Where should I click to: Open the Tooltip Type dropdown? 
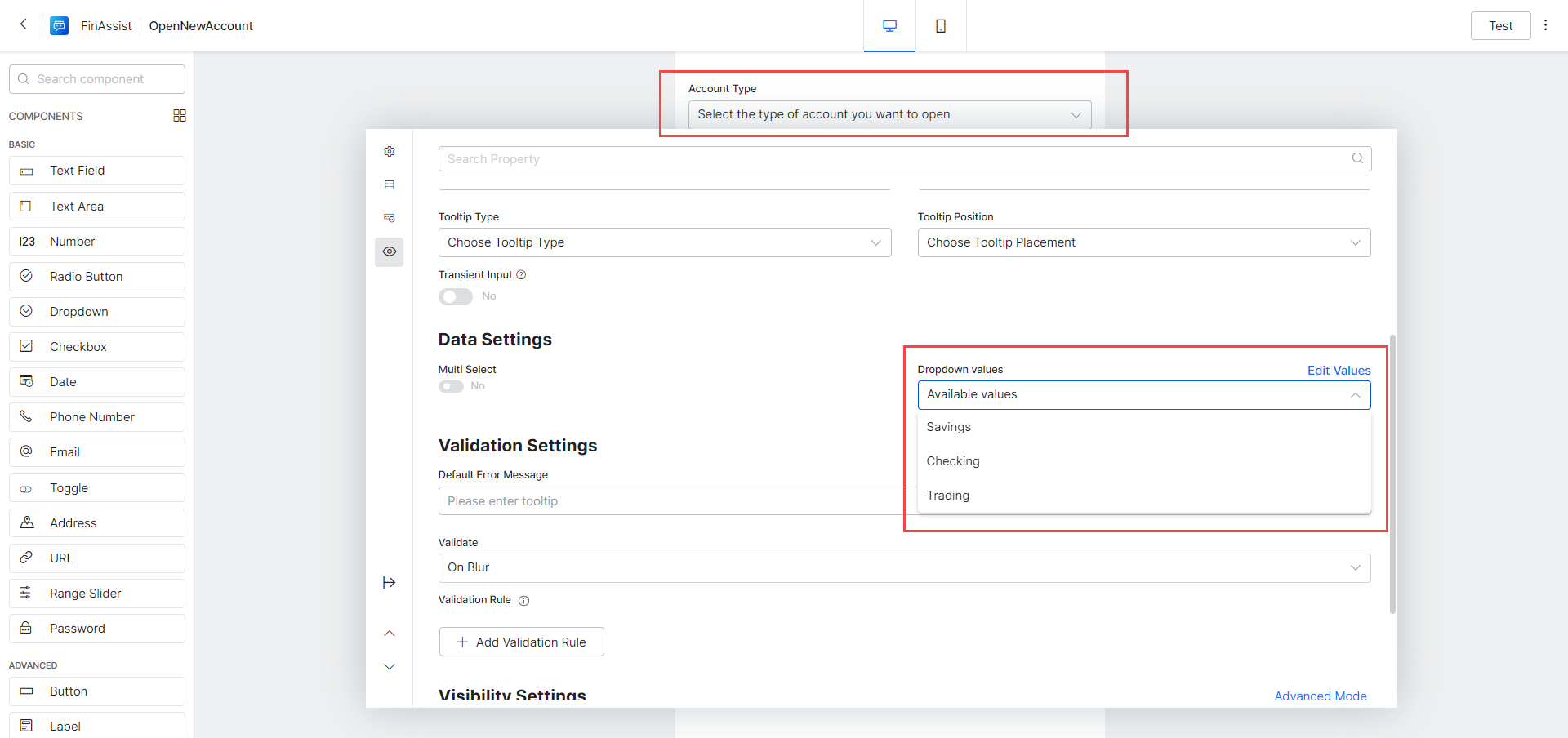664,242
